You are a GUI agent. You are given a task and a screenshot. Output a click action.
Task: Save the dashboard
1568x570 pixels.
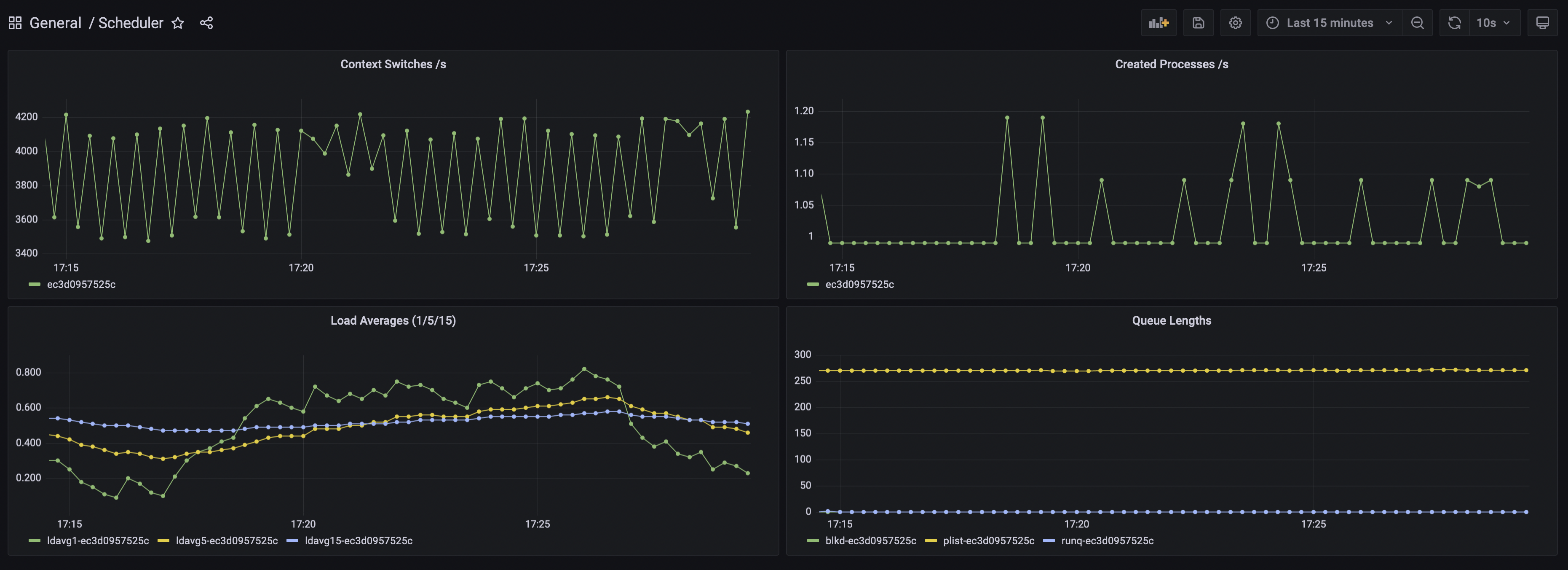click(x=1198, y=23)
